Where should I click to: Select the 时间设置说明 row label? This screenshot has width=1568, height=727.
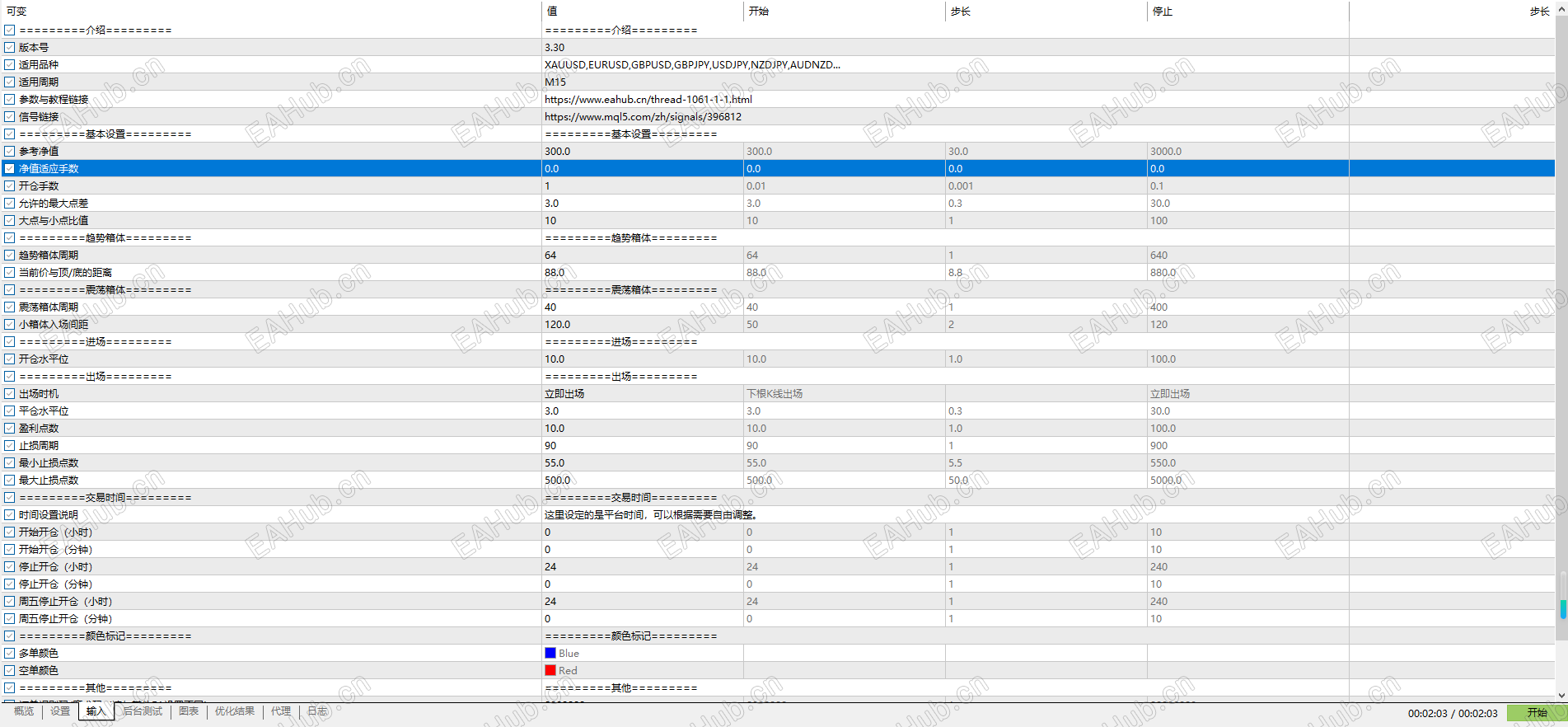49,515
